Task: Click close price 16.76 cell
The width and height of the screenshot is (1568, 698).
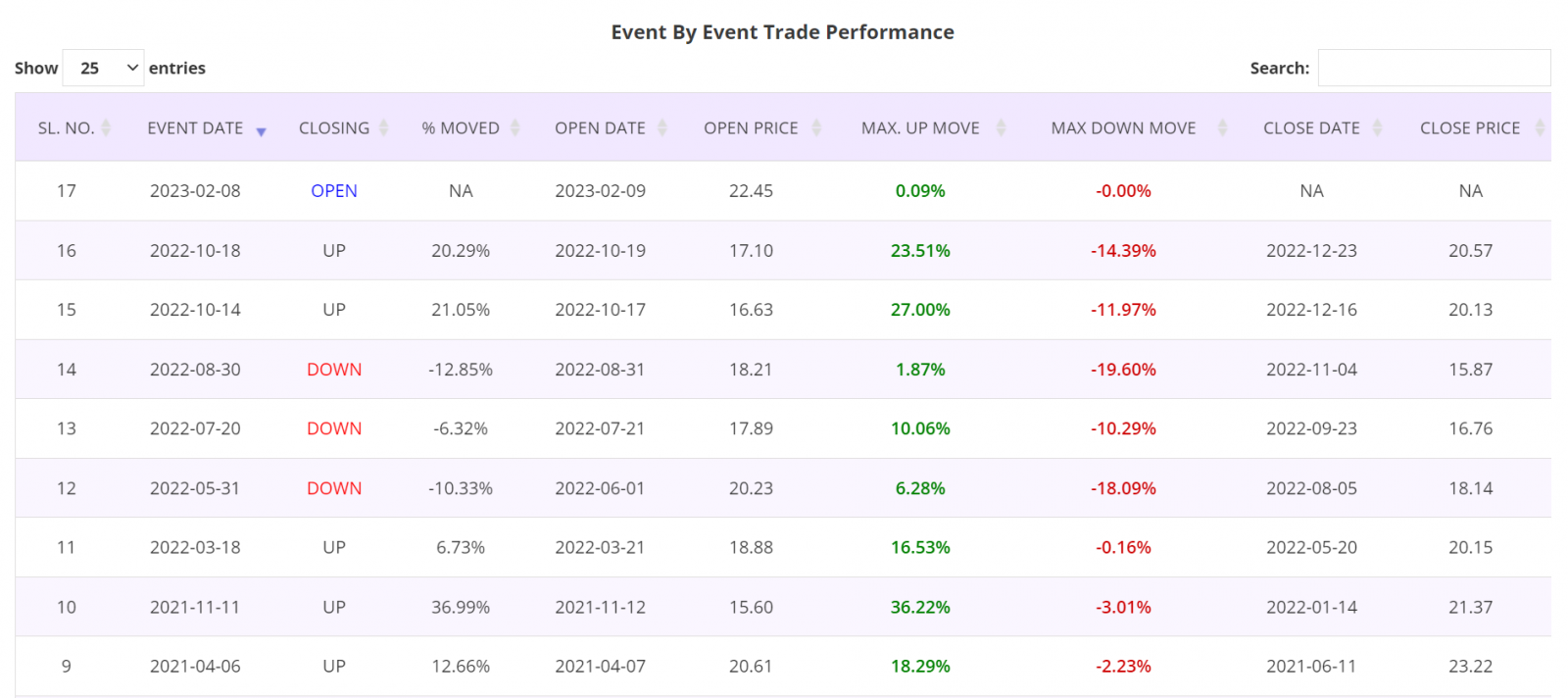Action: (1470, 428)
